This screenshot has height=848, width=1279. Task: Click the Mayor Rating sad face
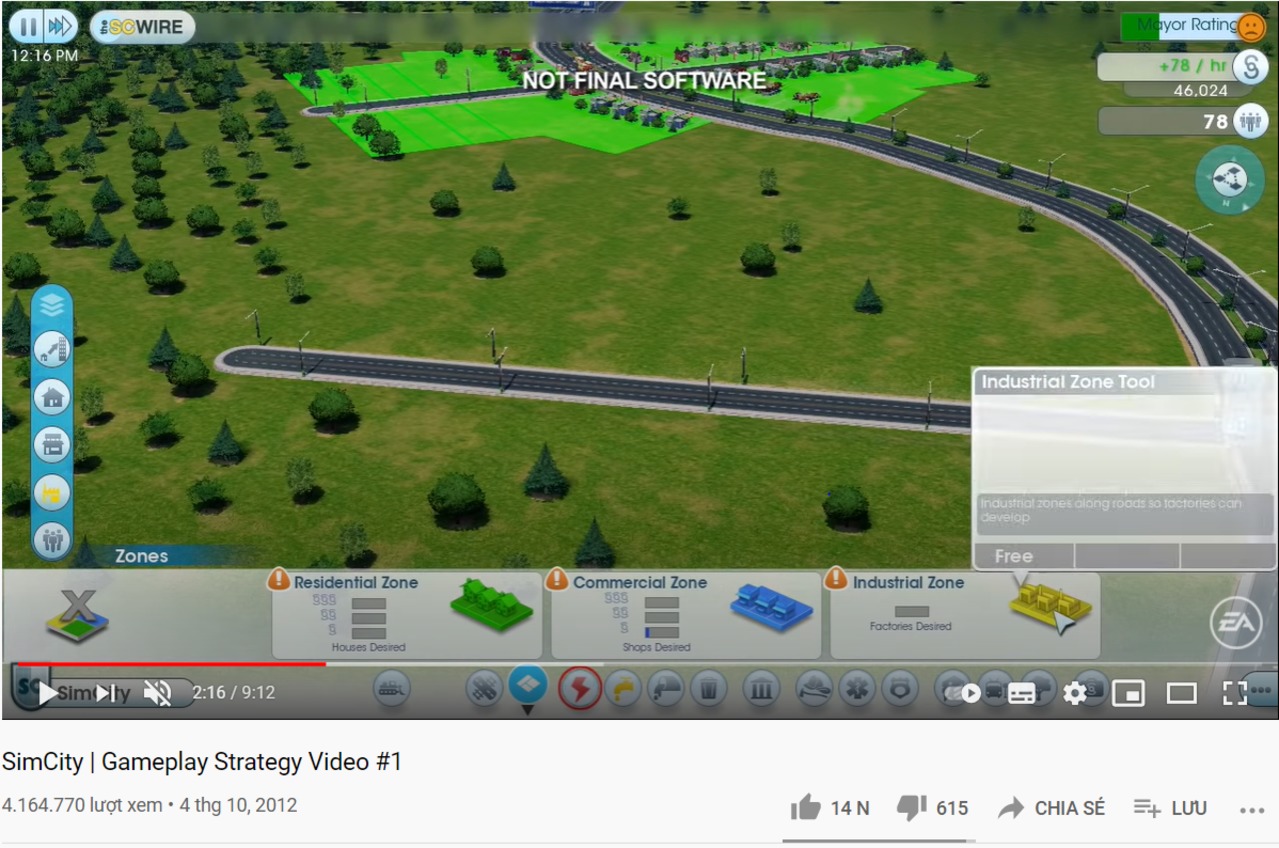pos(1250,26)
